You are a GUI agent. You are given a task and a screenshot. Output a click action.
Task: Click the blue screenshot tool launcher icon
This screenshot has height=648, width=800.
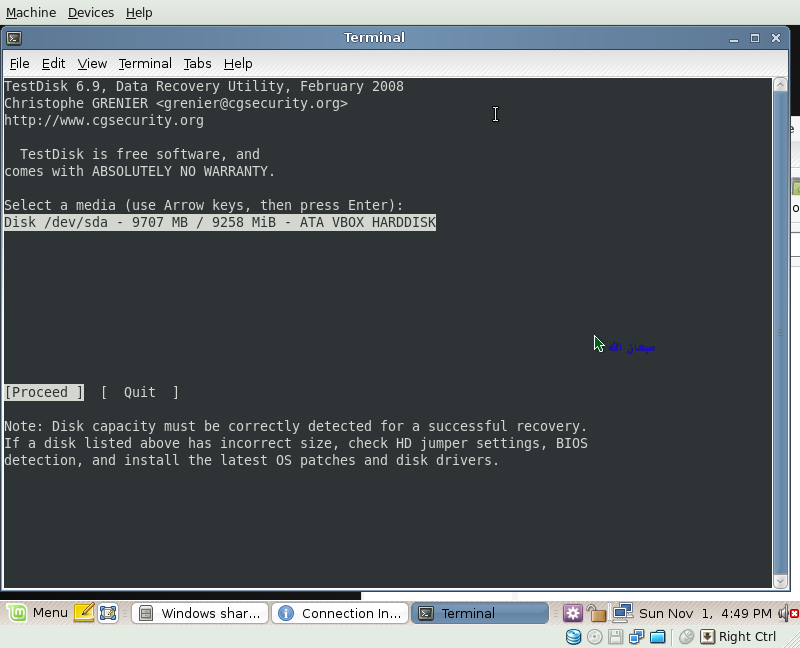108,613
